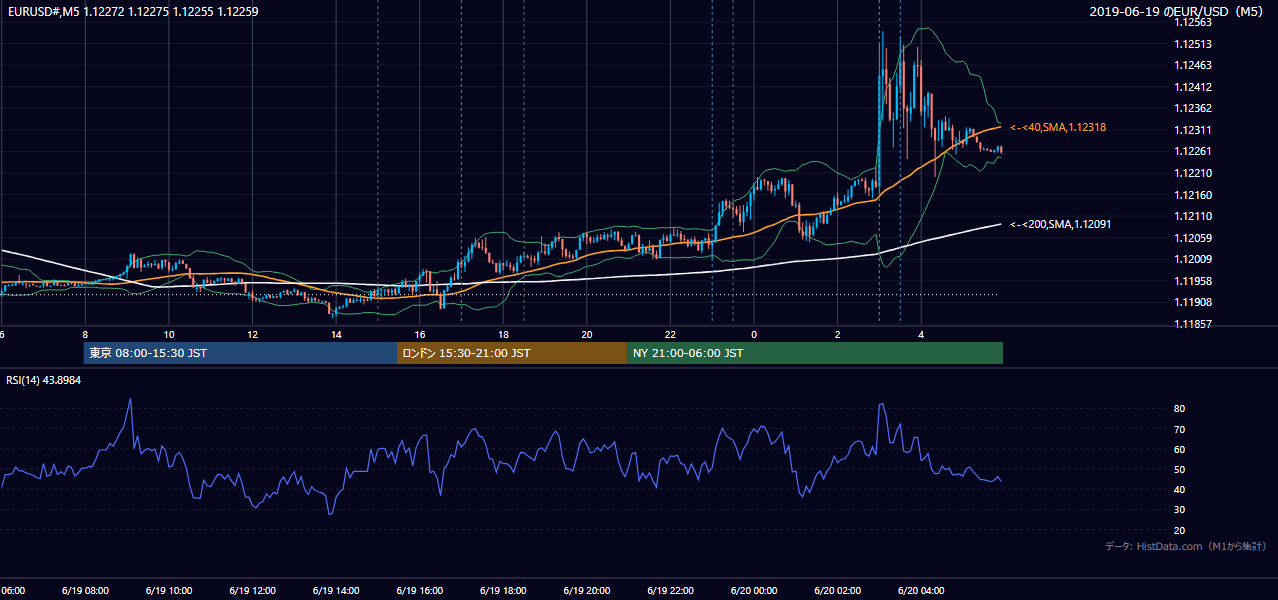Click price axis value 1.11857

(x=1193, y=324)
